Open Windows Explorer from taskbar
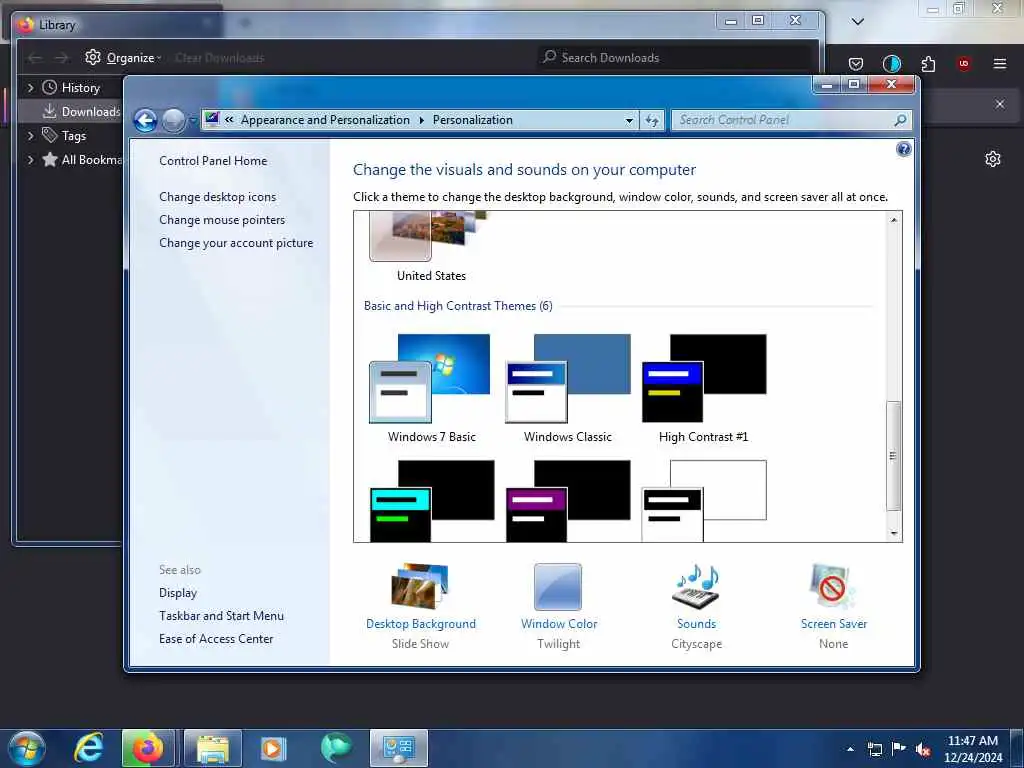 [x=213, y=748]
